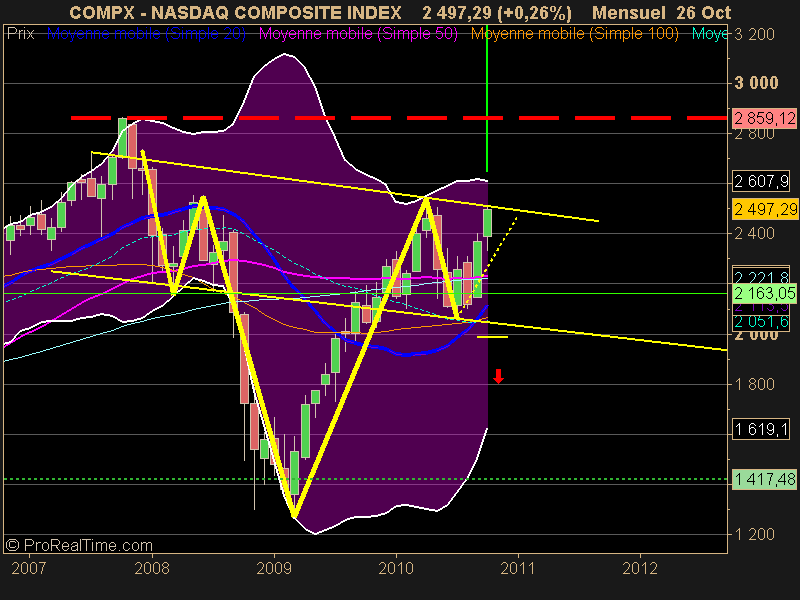Click the '1 800' price axis tick
Viewport: 800px width, 600px height.
pyautogui.click(x=754, y=384)
